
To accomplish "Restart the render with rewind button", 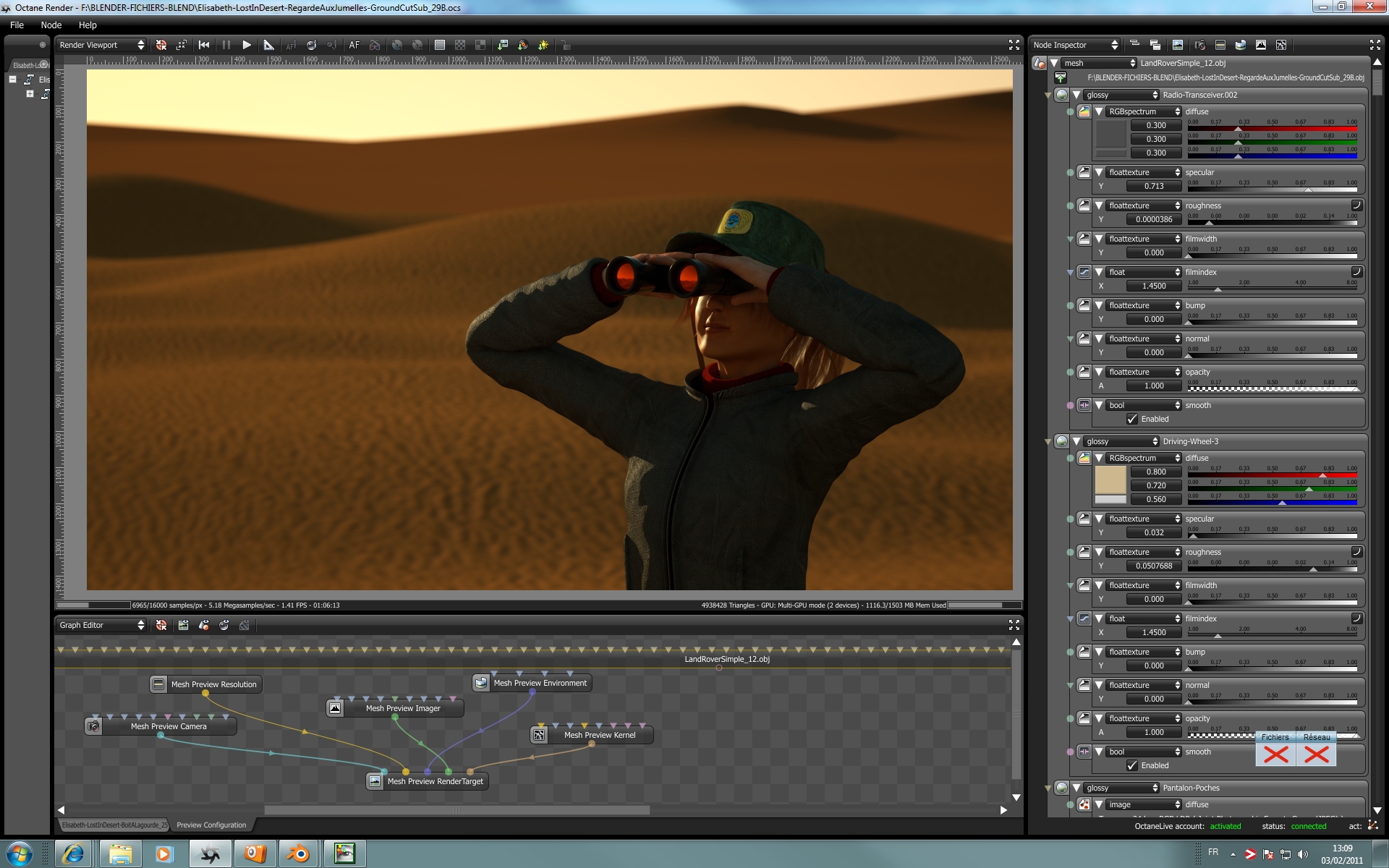I will click(204, 45).
